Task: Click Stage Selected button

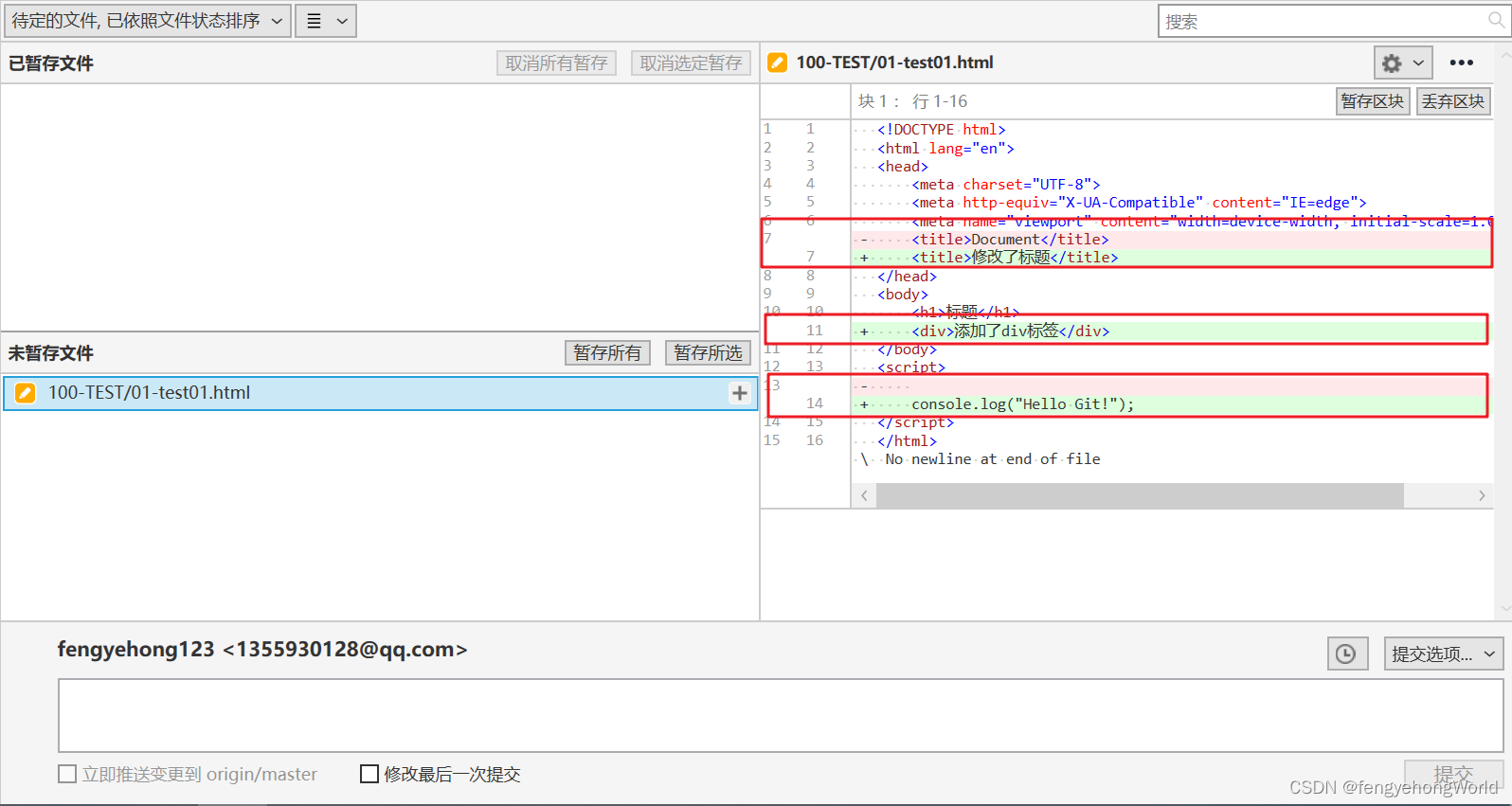Action: pyautogui.click(x=708, y=353)
